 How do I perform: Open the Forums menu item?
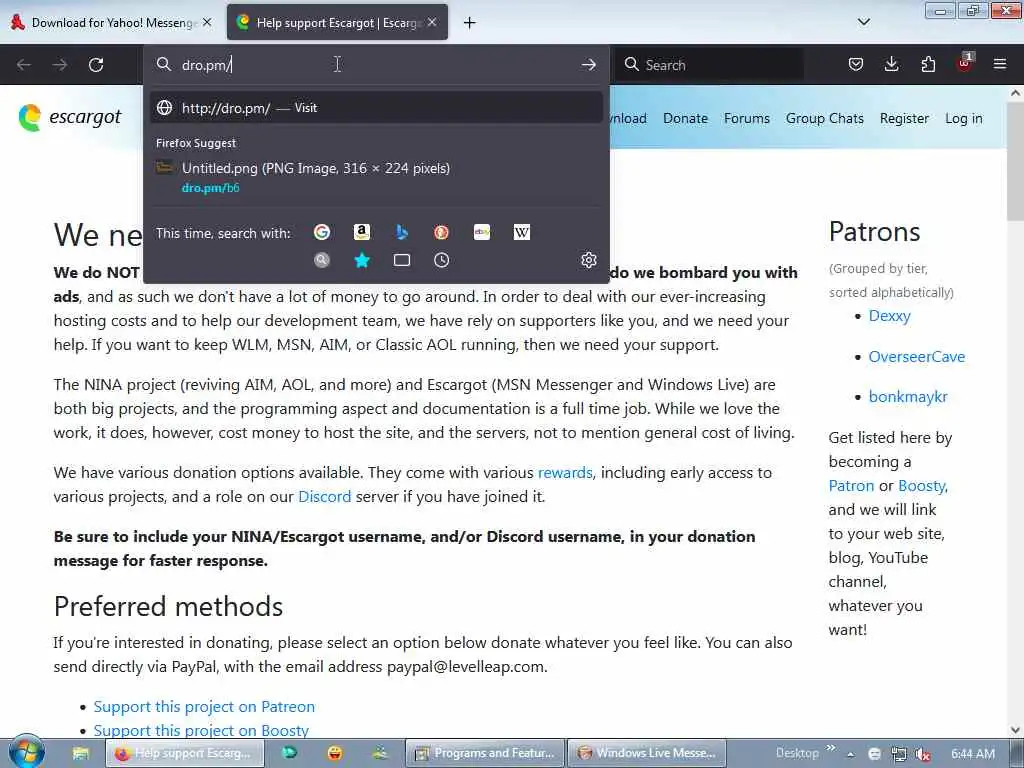pyautogui.click(x=746, y=118)
